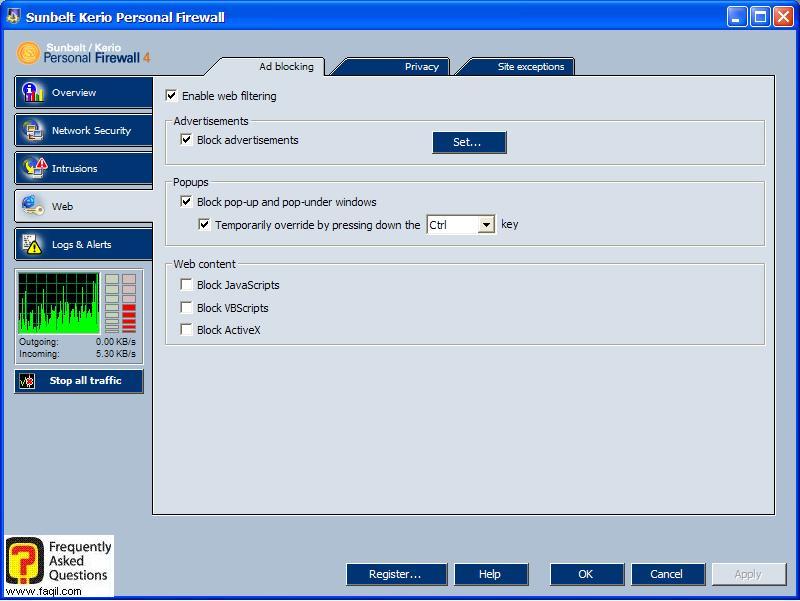This screenshot has width=800, height=601.
Task: Enable Block JavaScripts
Action: coord(184,285)
